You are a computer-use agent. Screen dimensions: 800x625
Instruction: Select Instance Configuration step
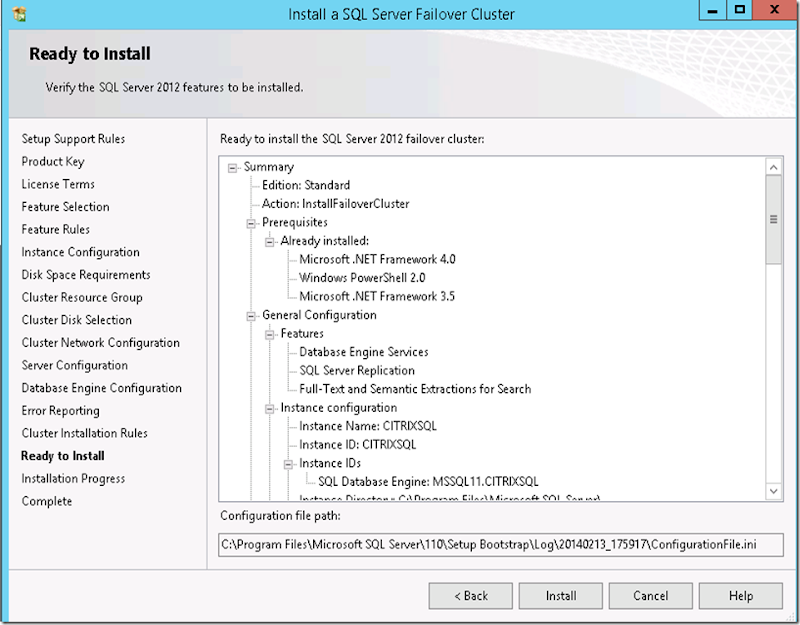tap(80, 252)
